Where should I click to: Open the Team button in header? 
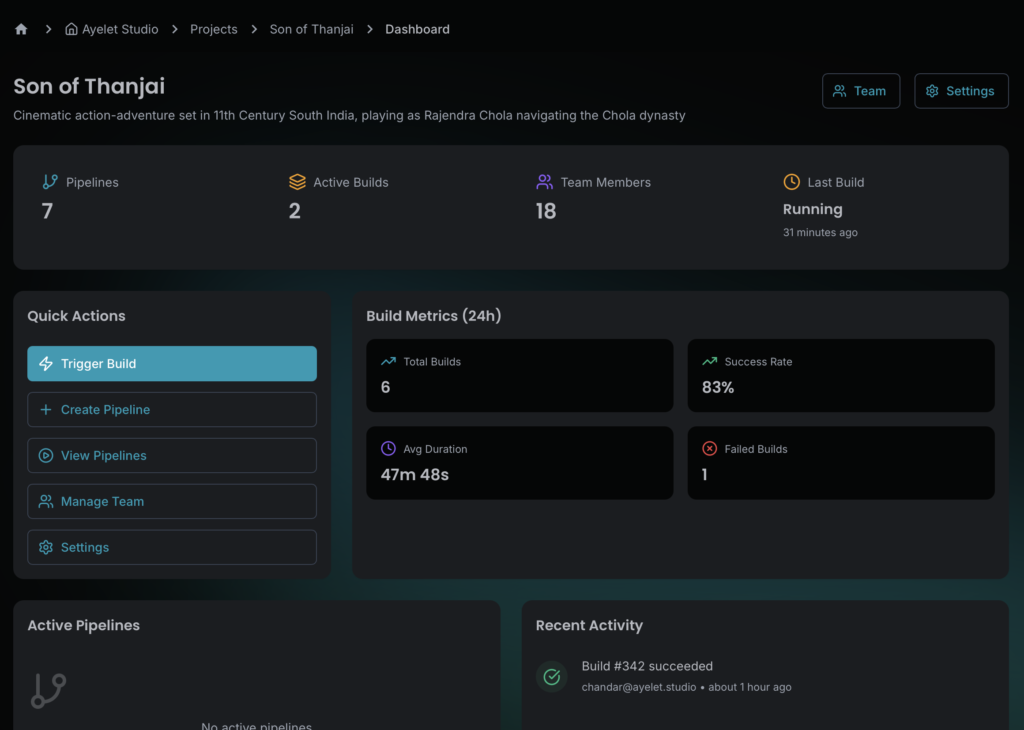click(x=860, y=91)
